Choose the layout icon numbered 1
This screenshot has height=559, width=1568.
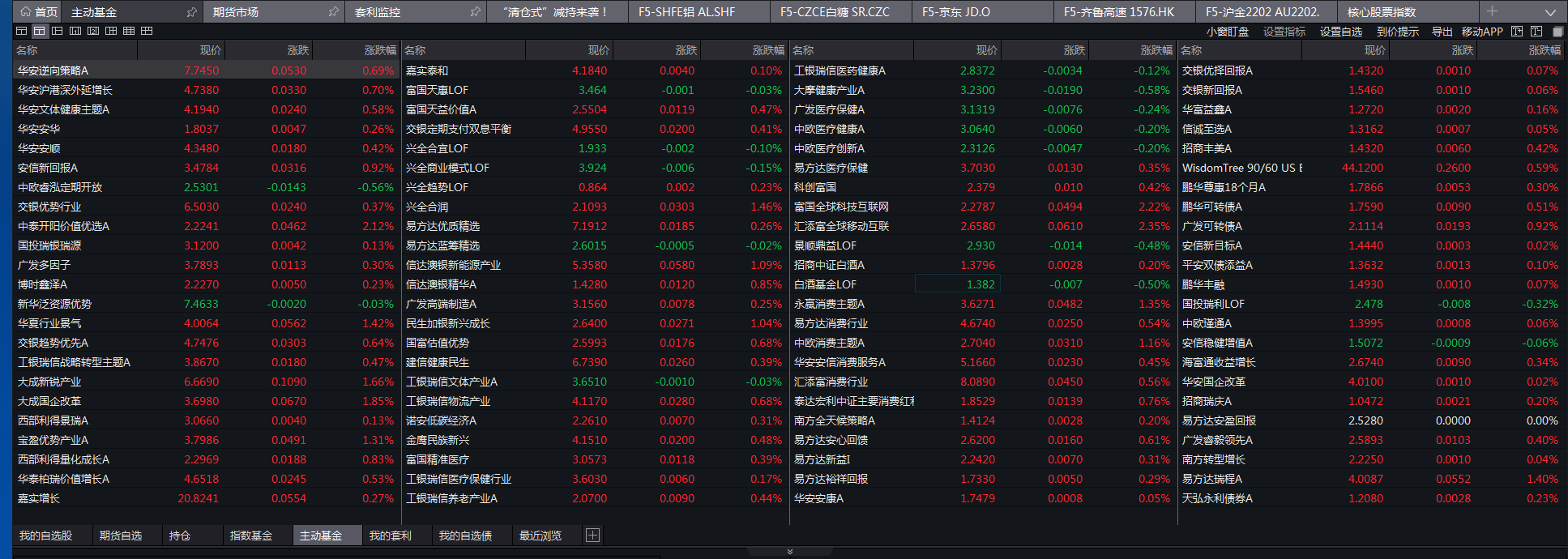point(75,31)
